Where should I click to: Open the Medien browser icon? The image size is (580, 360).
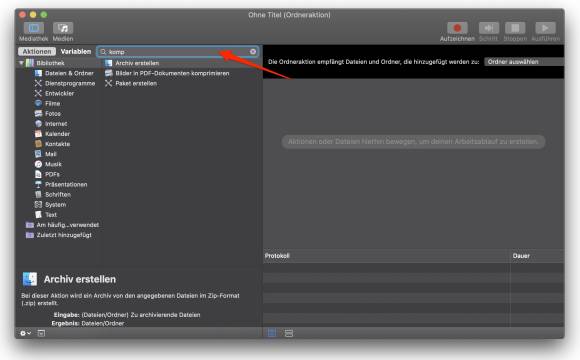(63, 28)
